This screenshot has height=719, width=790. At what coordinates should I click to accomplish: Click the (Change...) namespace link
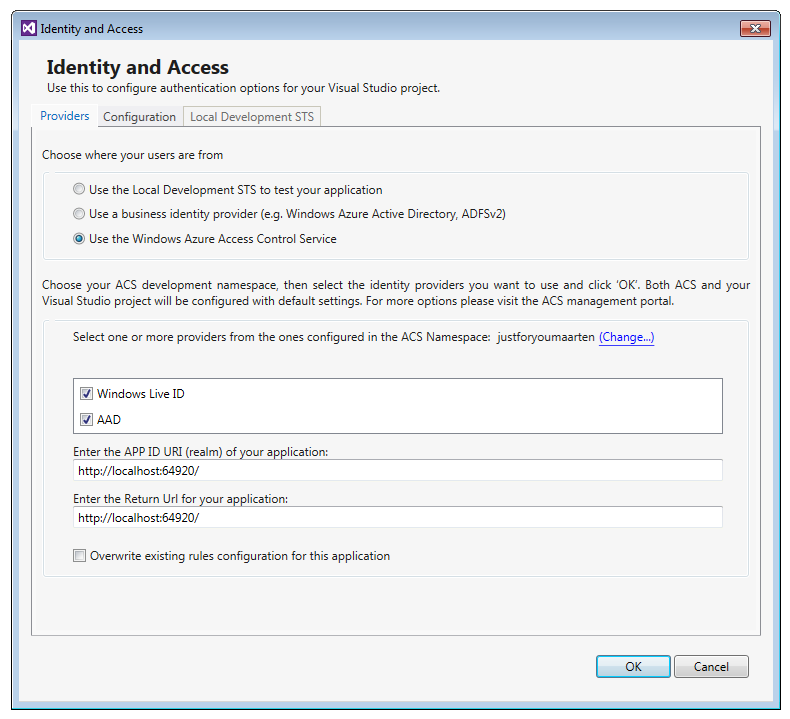[x=626, y=337]
